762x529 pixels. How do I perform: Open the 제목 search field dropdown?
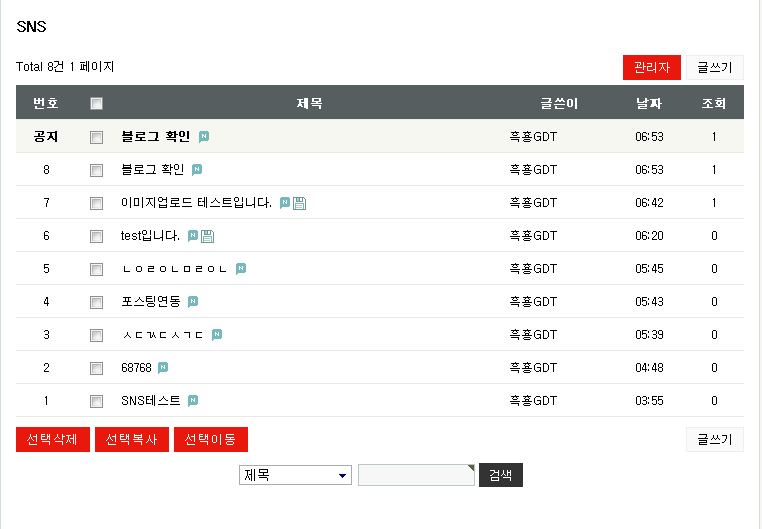(295, 475)
